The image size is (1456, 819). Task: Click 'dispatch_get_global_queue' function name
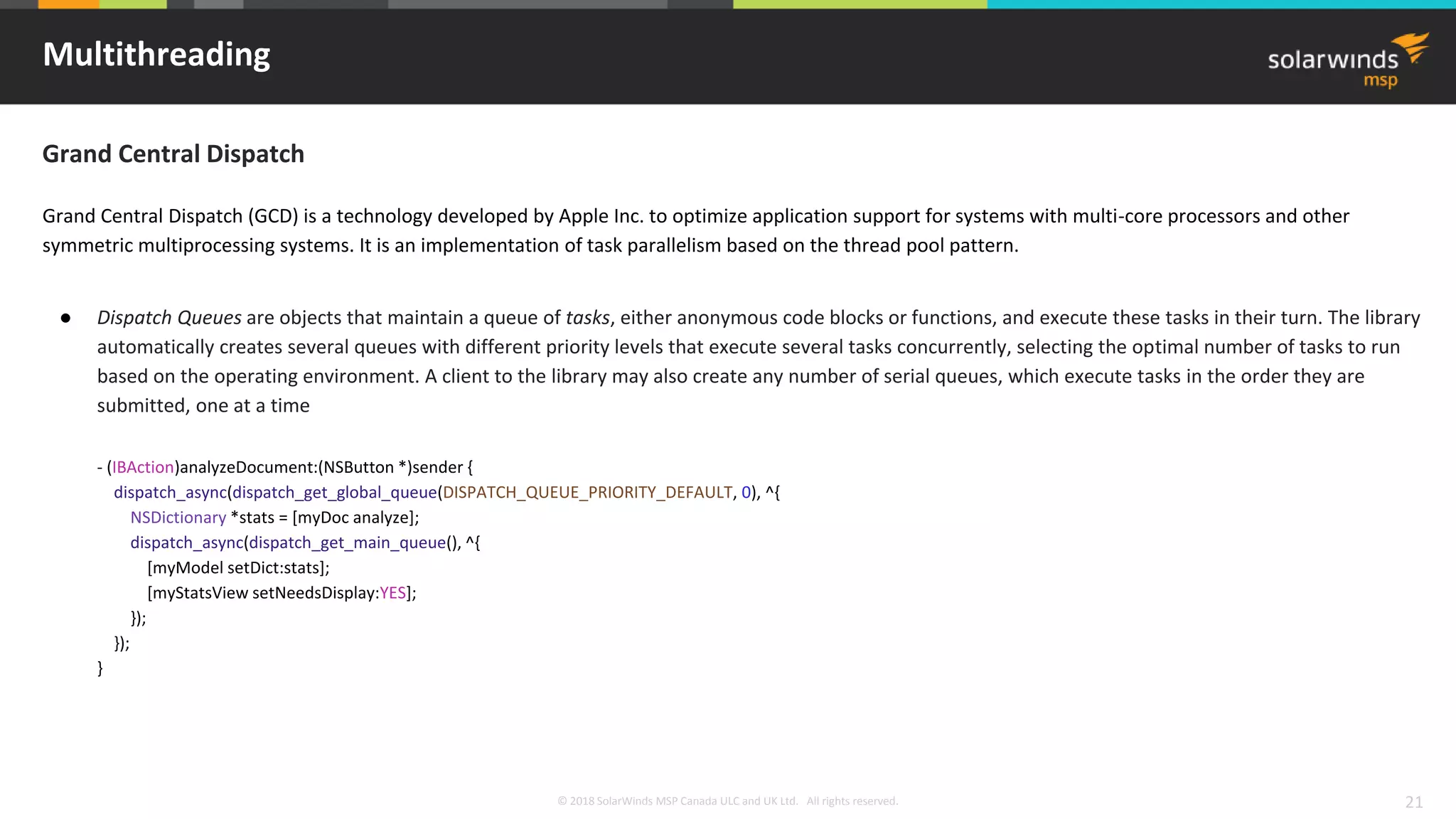(335, 493)
